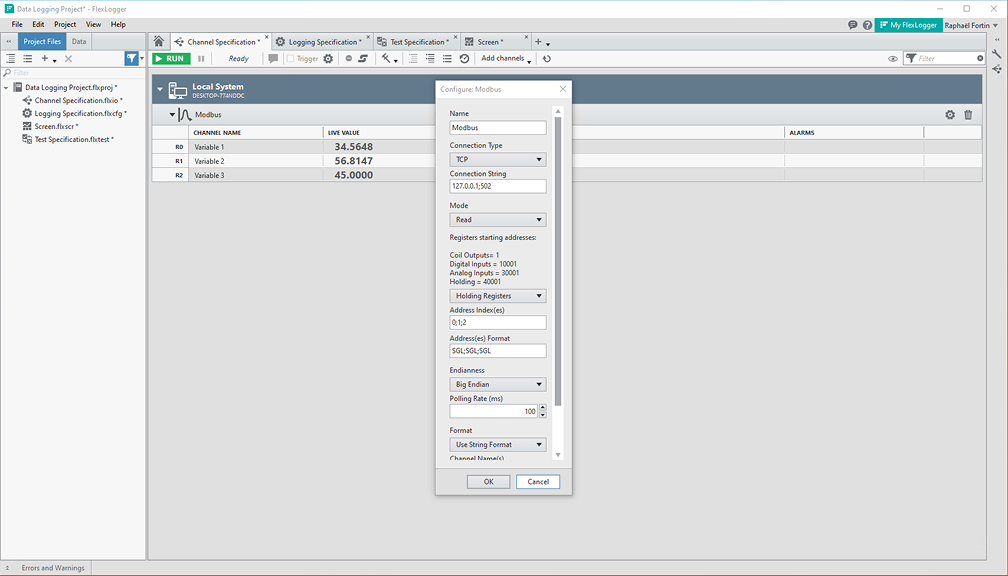Viewport: 1008px width, 576px height.
Task: Increase Polling Rate with up stepper
Action: (543, 408)
